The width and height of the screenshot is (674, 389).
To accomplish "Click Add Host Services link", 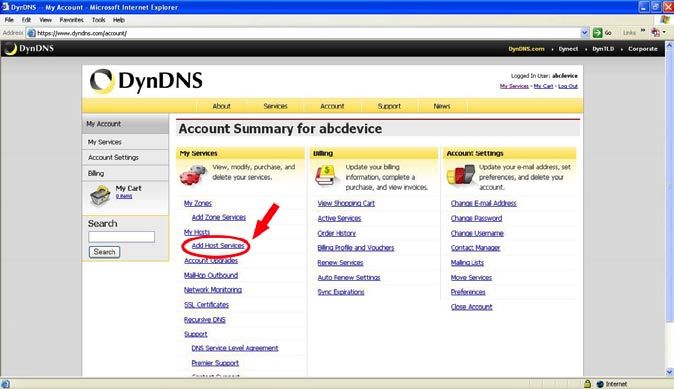I will (218, 245).
